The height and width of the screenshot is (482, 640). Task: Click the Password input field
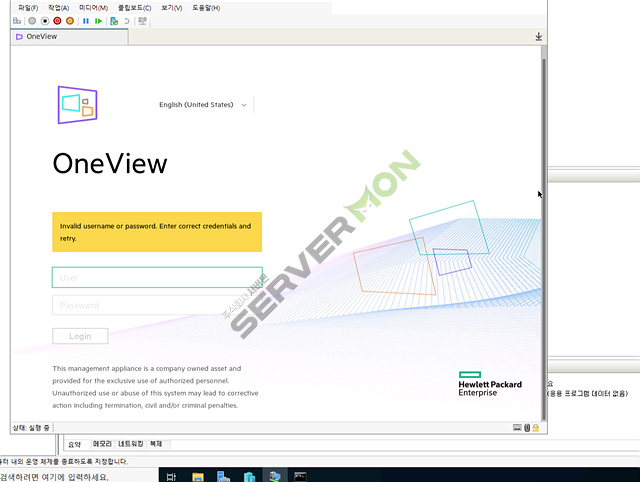(157, 305)
